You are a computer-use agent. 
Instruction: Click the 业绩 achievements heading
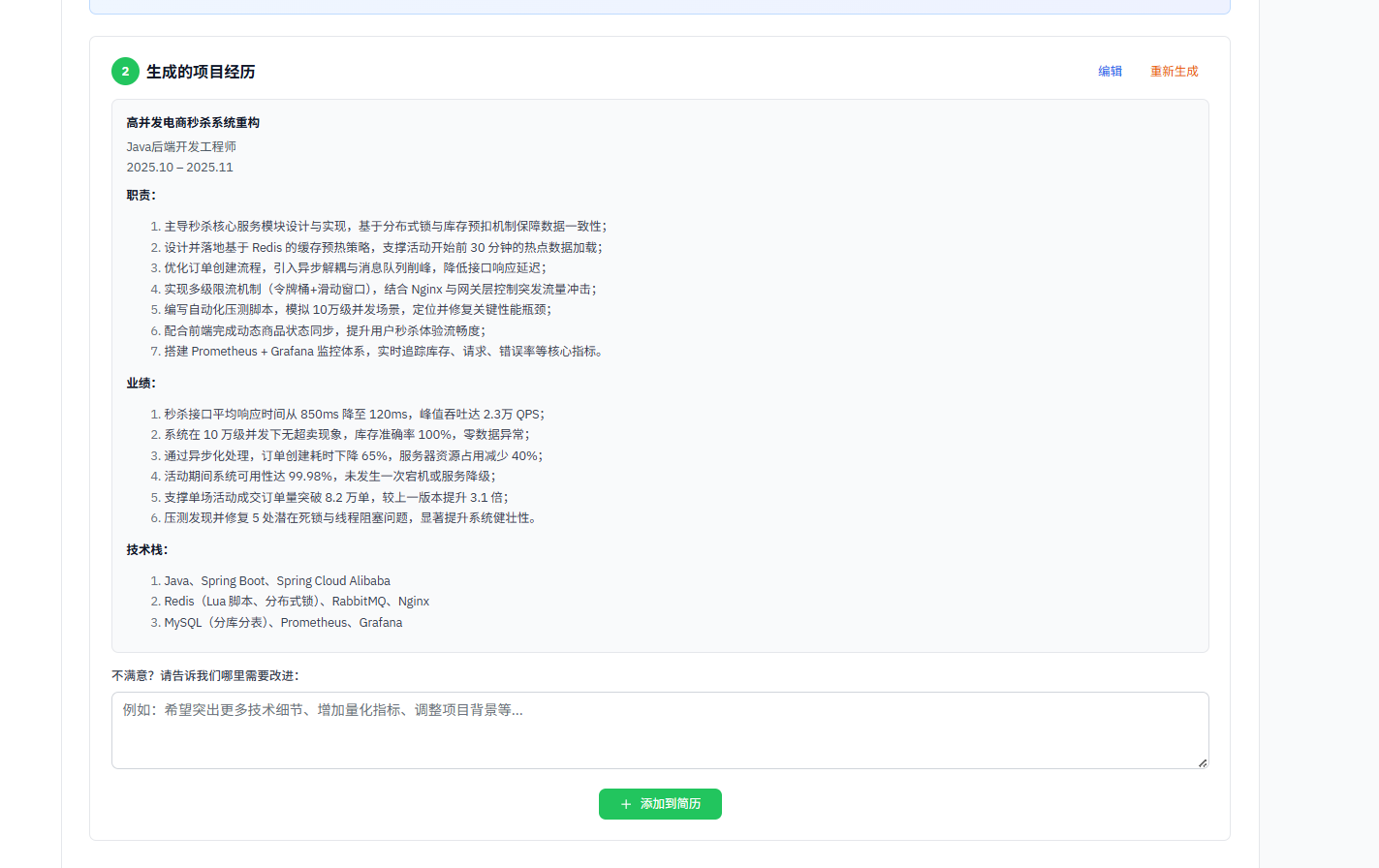[140, 383]
